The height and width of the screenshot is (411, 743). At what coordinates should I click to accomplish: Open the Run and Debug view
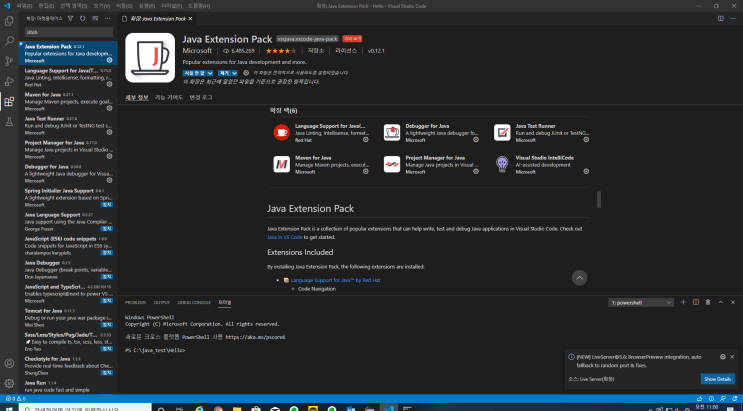(9, 81)
